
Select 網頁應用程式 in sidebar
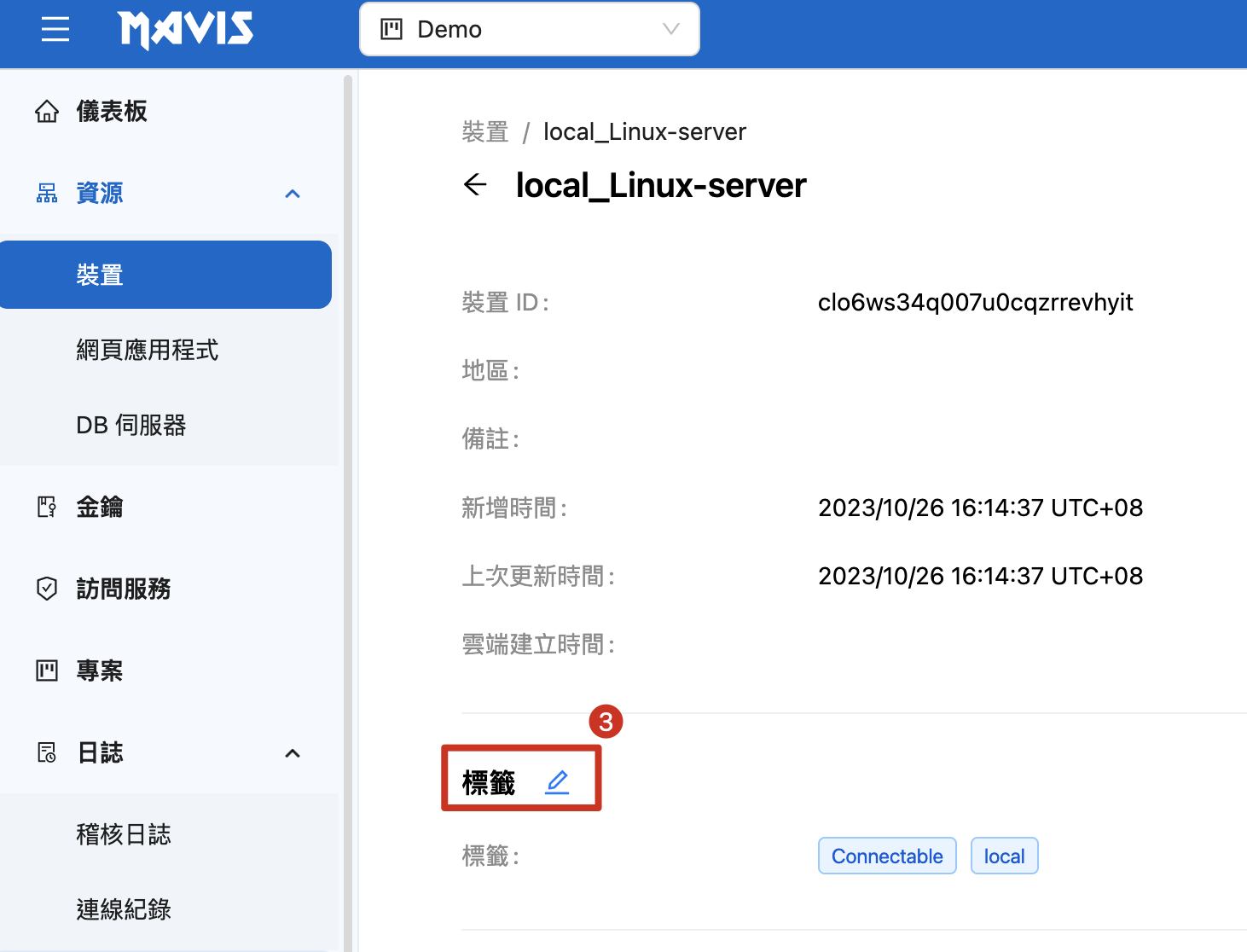(x=148, y=350)
